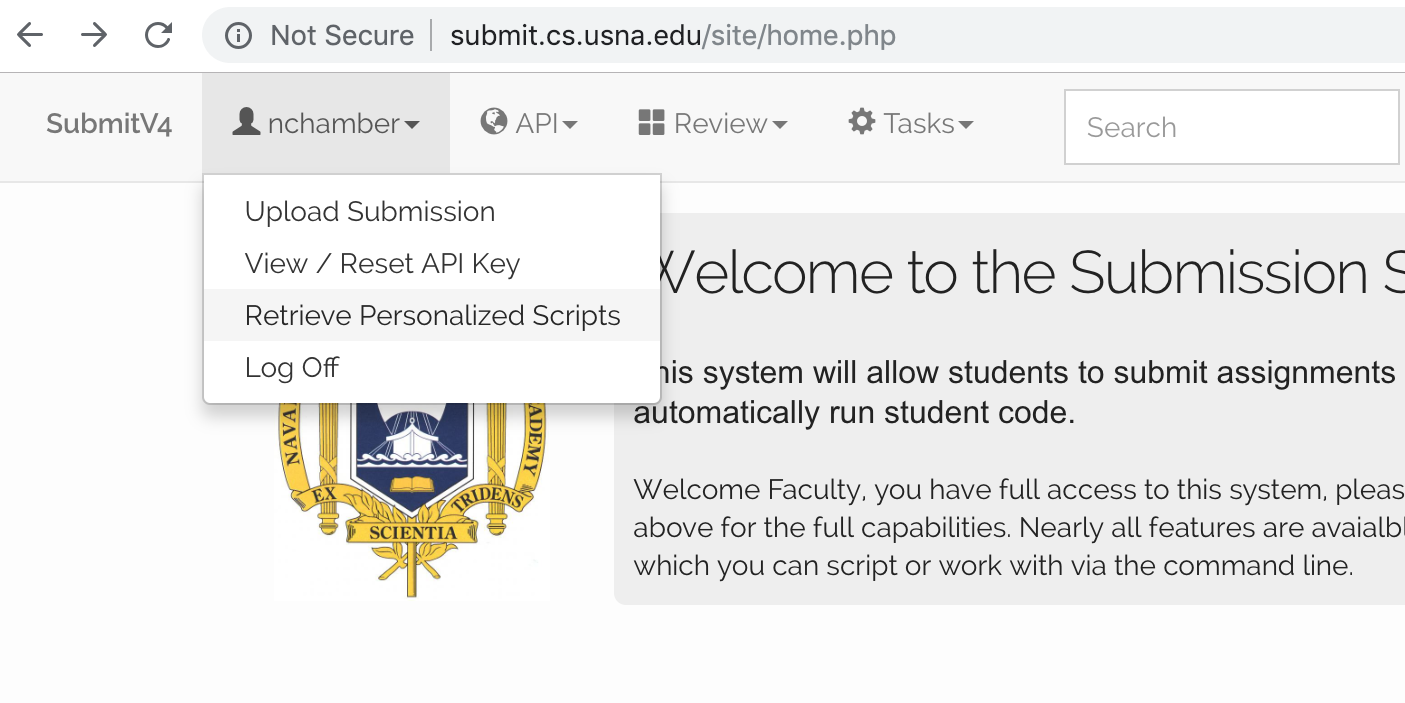Open Retrieve Personalized Scripts

point(432,316)
